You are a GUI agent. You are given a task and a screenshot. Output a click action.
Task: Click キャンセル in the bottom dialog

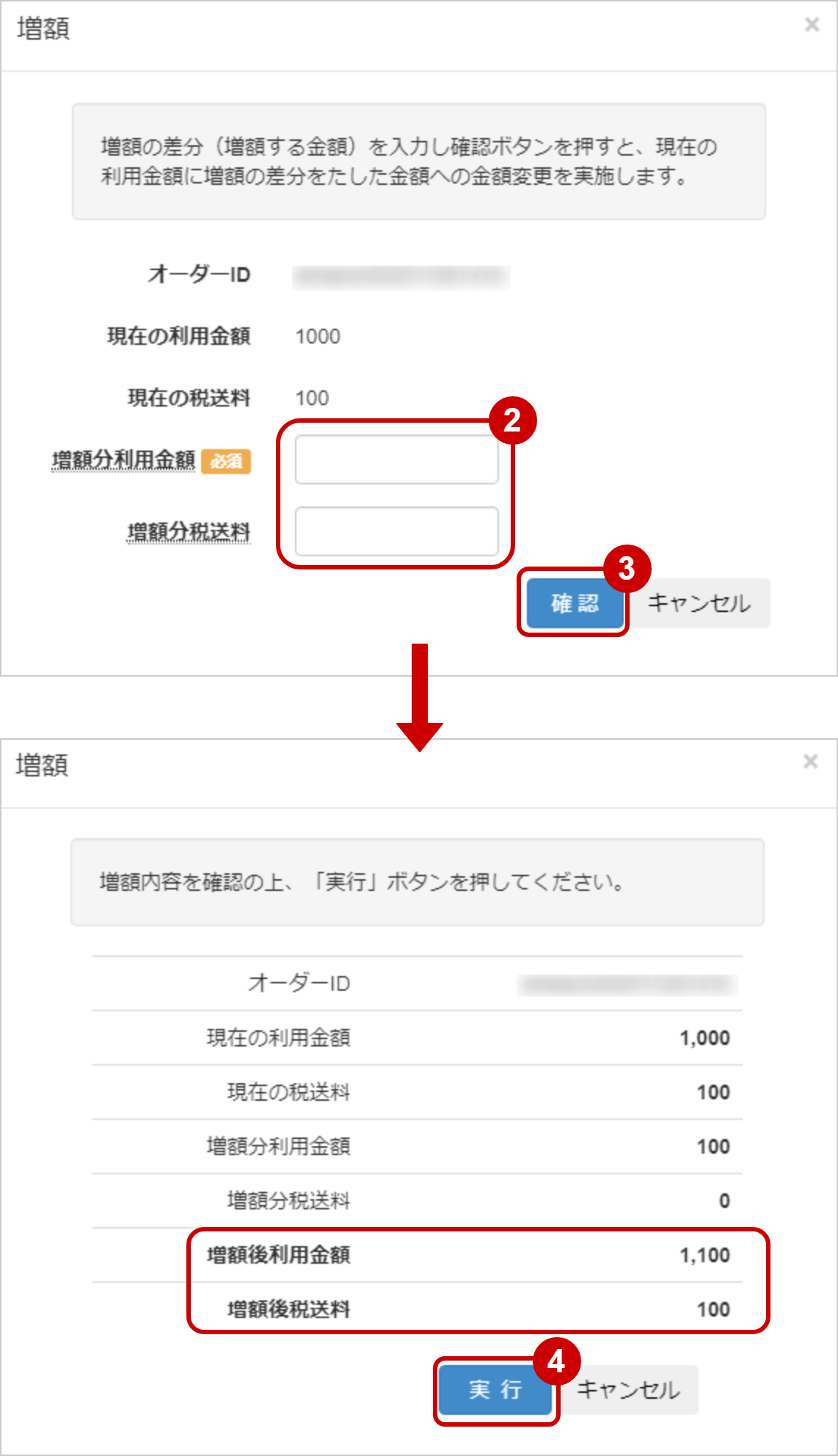click(x=630, y=1389)
